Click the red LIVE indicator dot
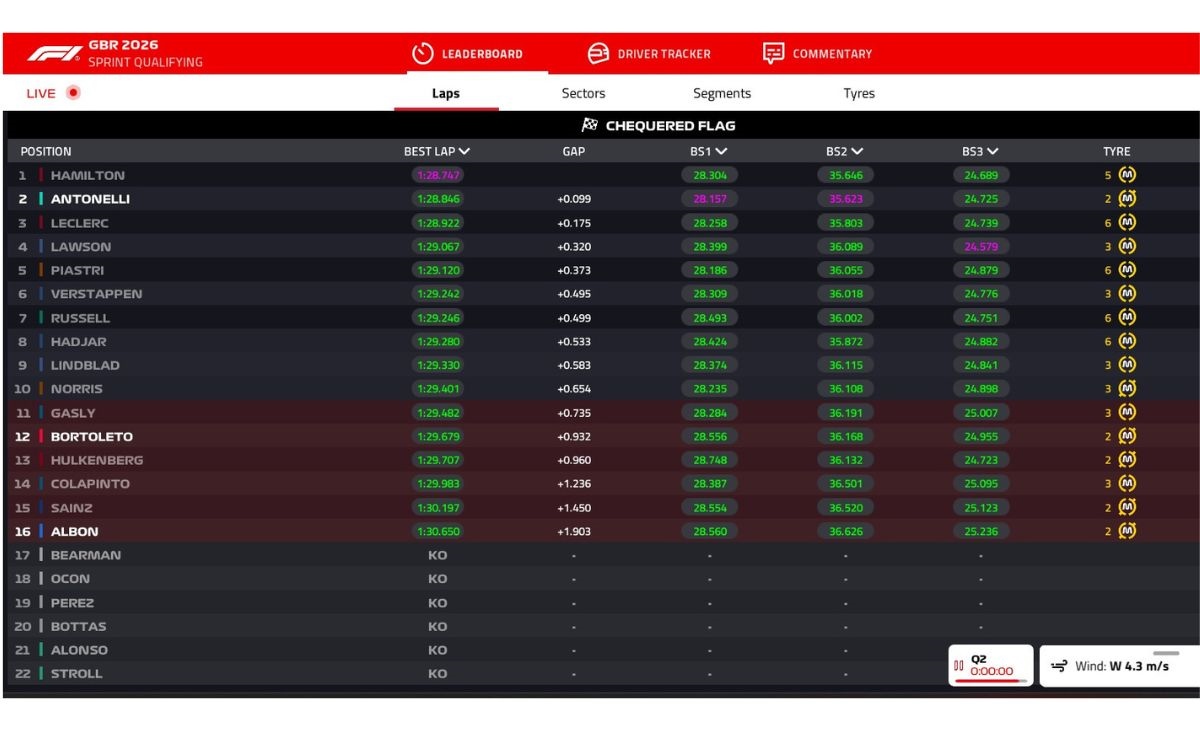The height and width of the screenshot is (729, 1200). (x=73, y=93)
